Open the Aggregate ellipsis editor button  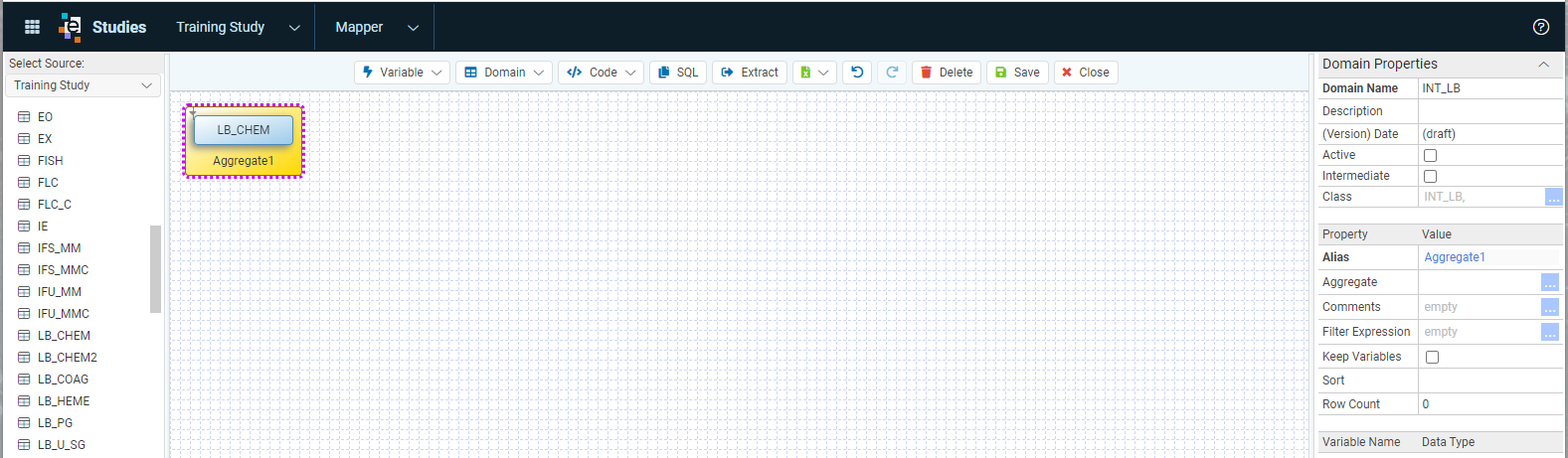[x=1550, y=282]
